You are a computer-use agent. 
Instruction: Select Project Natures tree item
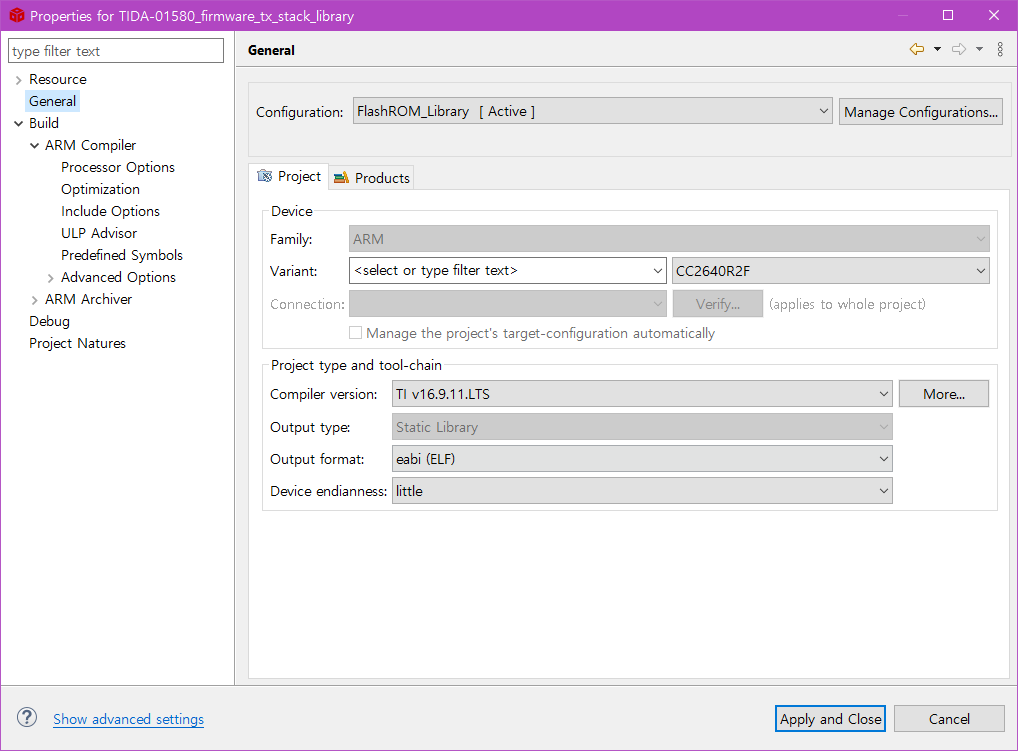(77, 344)
